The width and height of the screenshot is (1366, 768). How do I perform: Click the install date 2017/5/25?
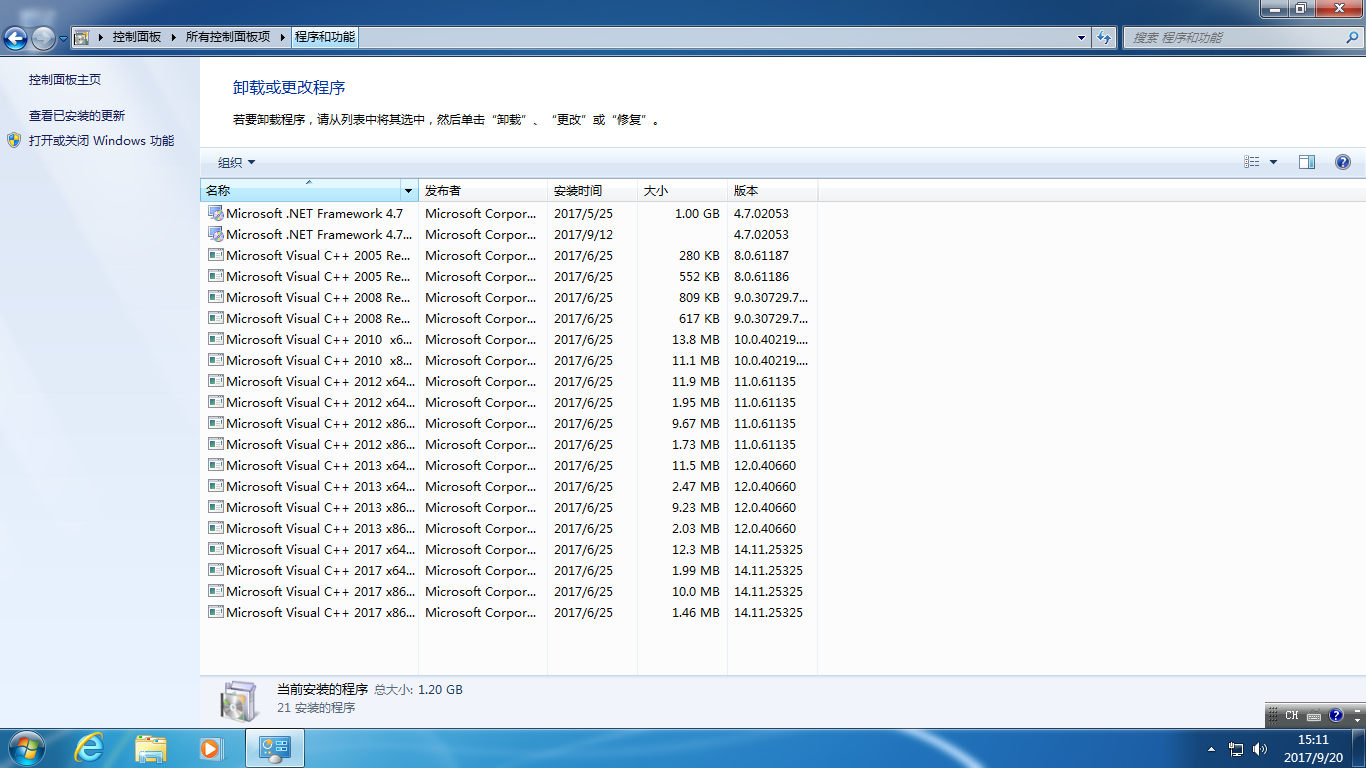pos(583,213)
